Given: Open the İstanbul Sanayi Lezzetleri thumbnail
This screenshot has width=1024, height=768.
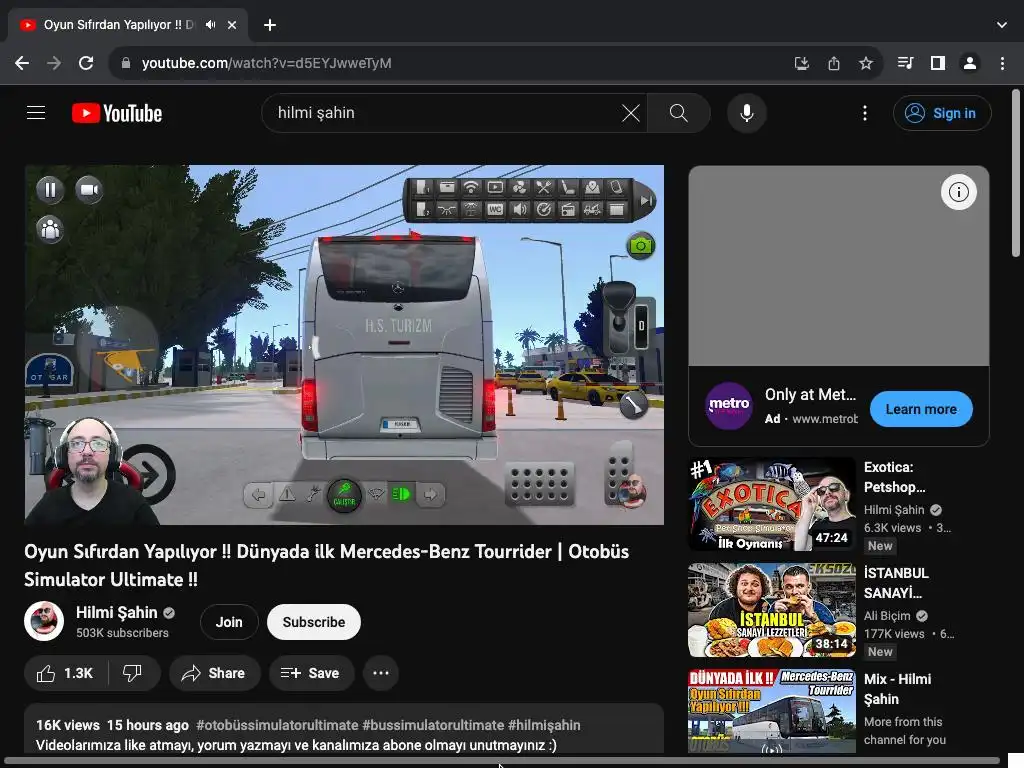Looking at the screenshot, I should [771, 610].
